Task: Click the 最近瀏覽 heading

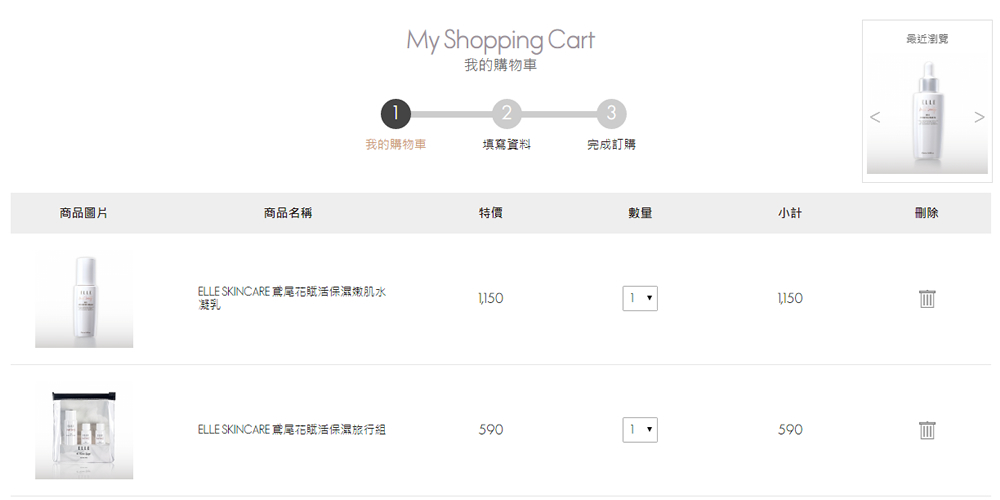Action: coord(927,39)
